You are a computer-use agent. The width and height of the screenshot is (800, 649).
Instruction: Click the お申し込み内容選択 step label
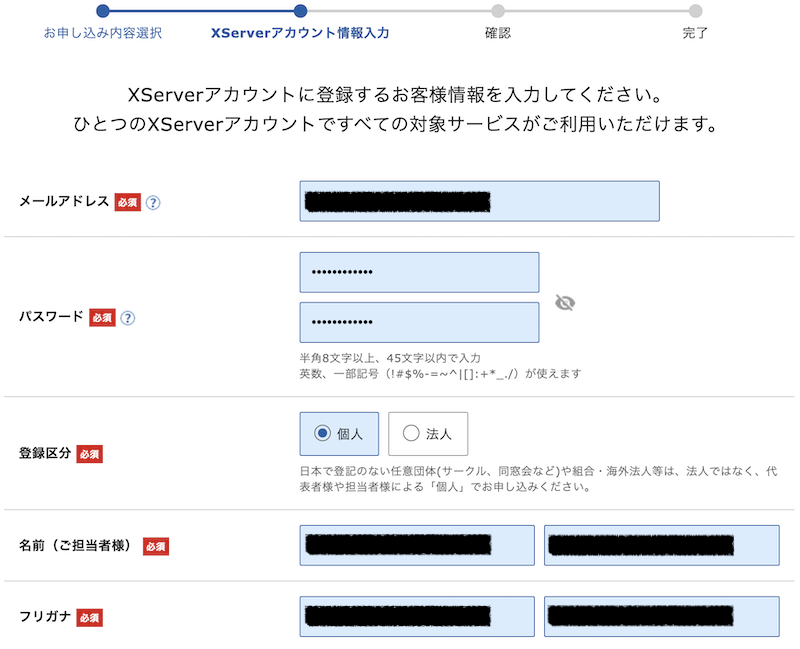click(103, 32)
